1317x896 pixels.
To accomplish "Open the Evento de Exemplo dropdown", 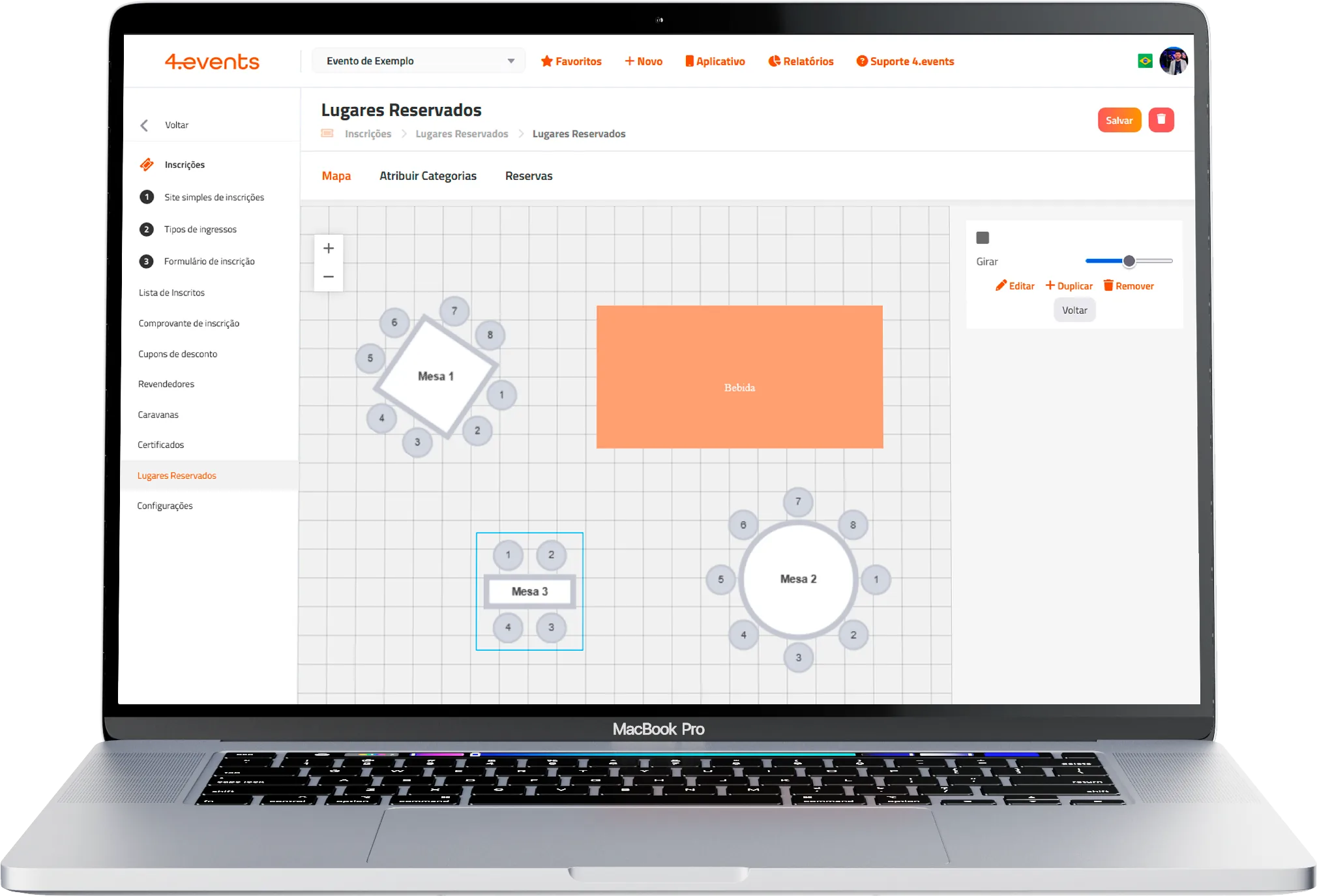I will (x=419, y=61).
